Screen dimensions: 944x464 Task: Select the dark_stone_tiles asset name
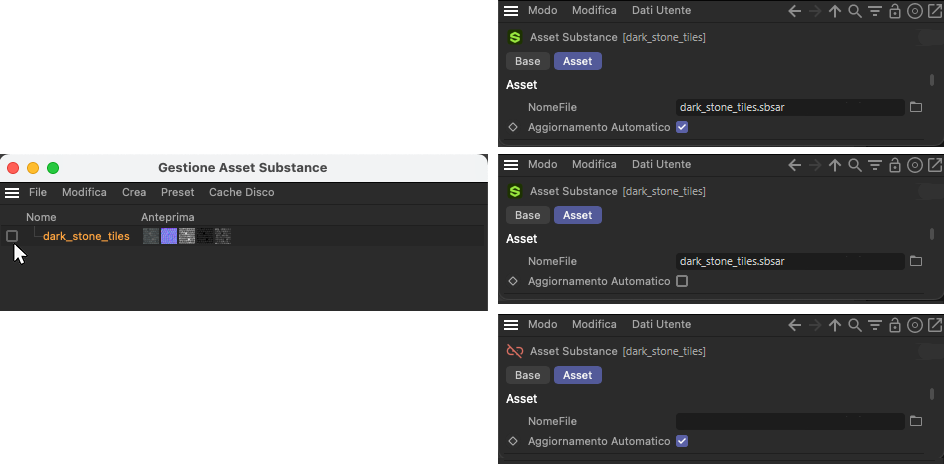[86, 237]
